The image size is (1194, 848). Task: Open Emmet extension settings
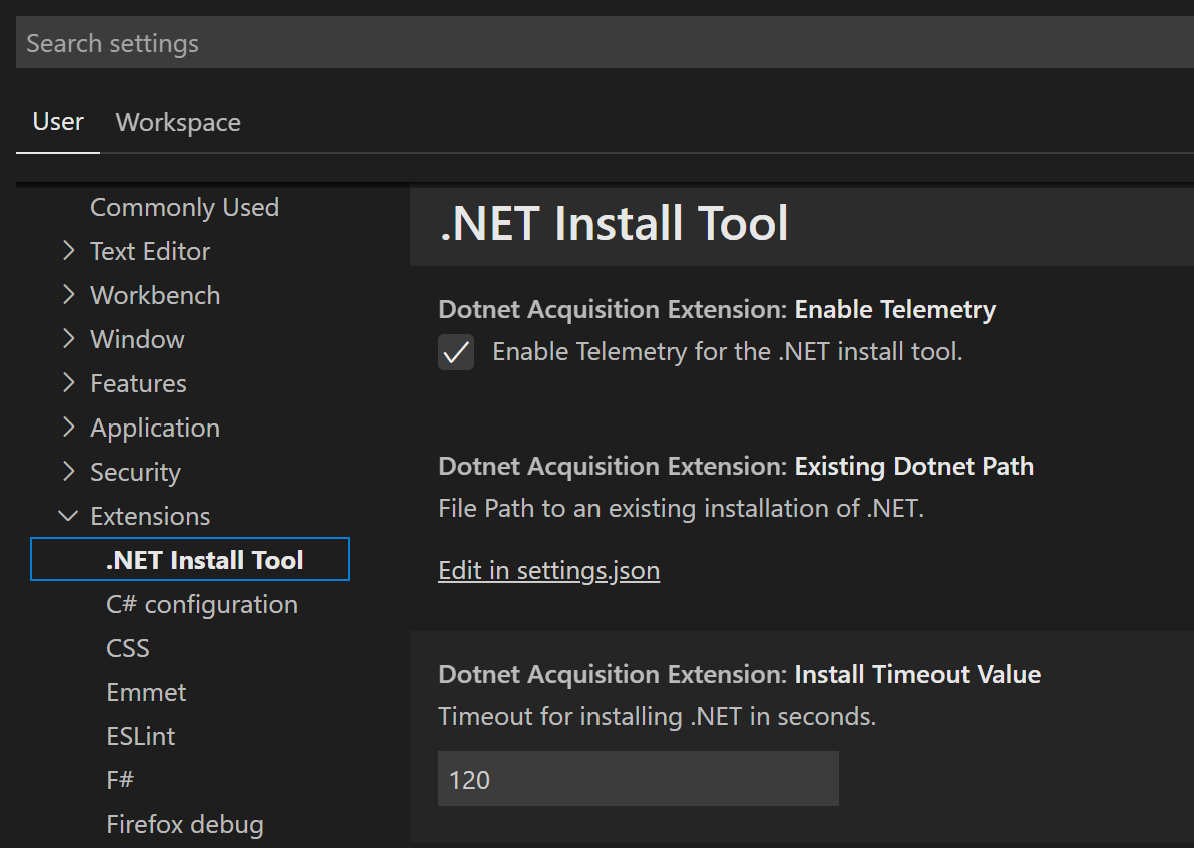click(x=146, y=692)
